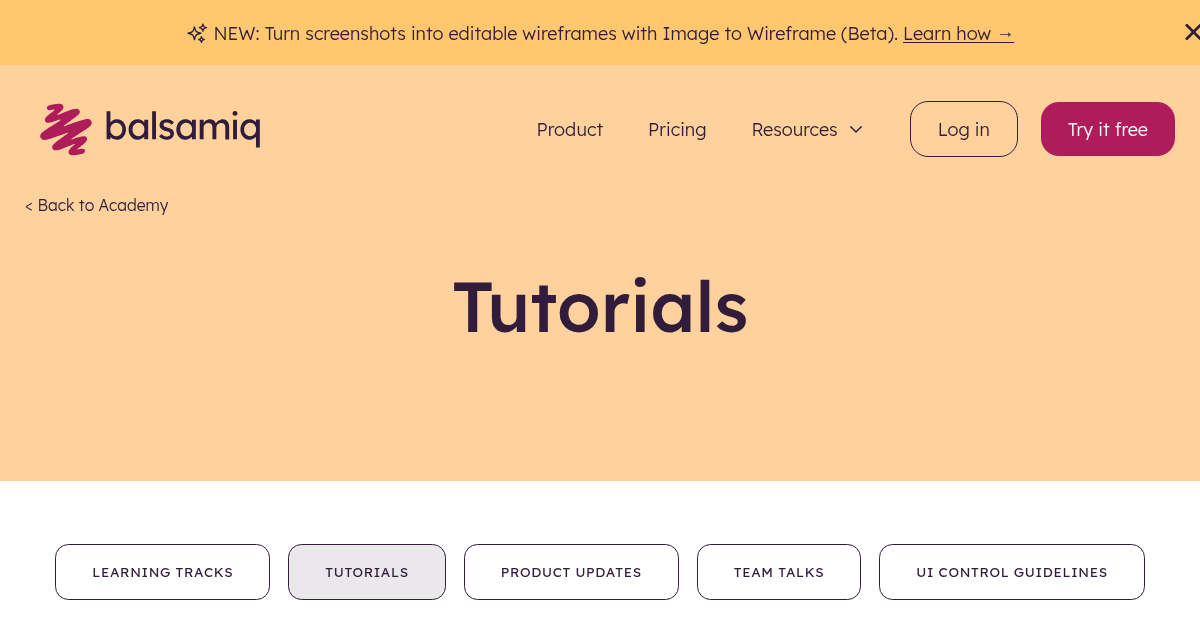Switch to the LEARNING TRACKS filter
This screenshot has height=627, width=1200.
tap(162, 572)
